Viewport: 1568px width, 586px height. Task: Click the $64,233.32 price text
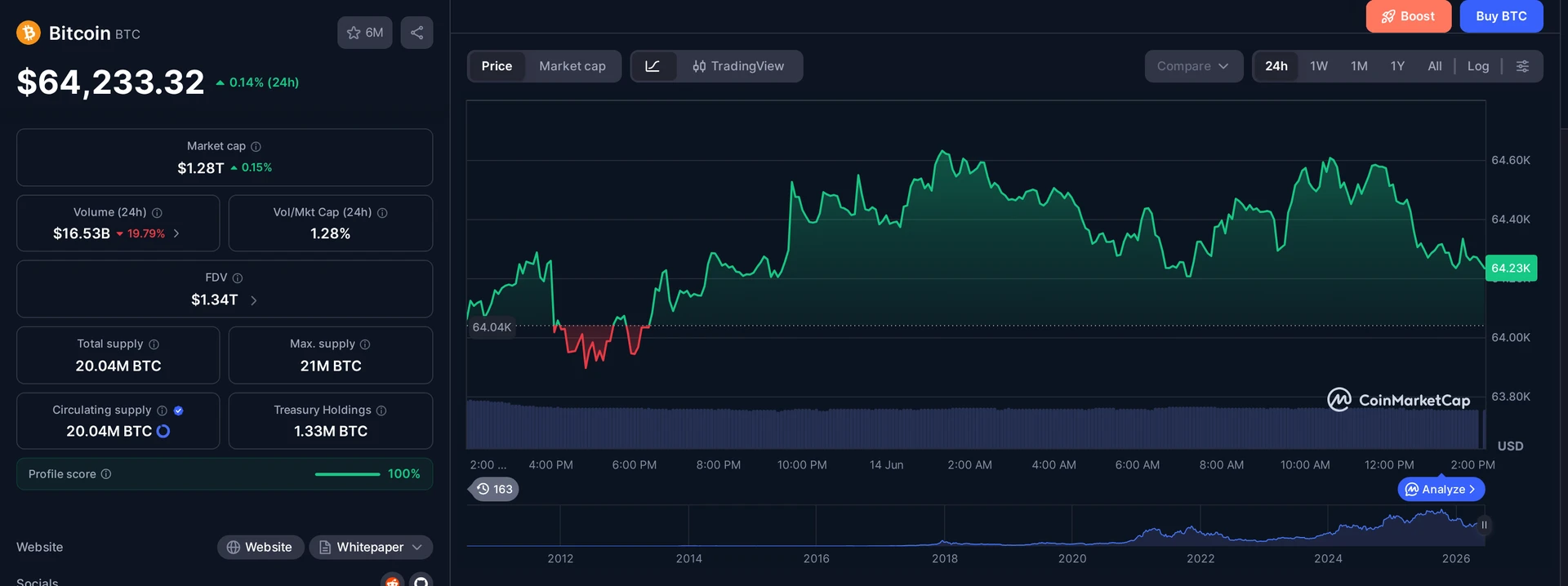click(110, 82)
